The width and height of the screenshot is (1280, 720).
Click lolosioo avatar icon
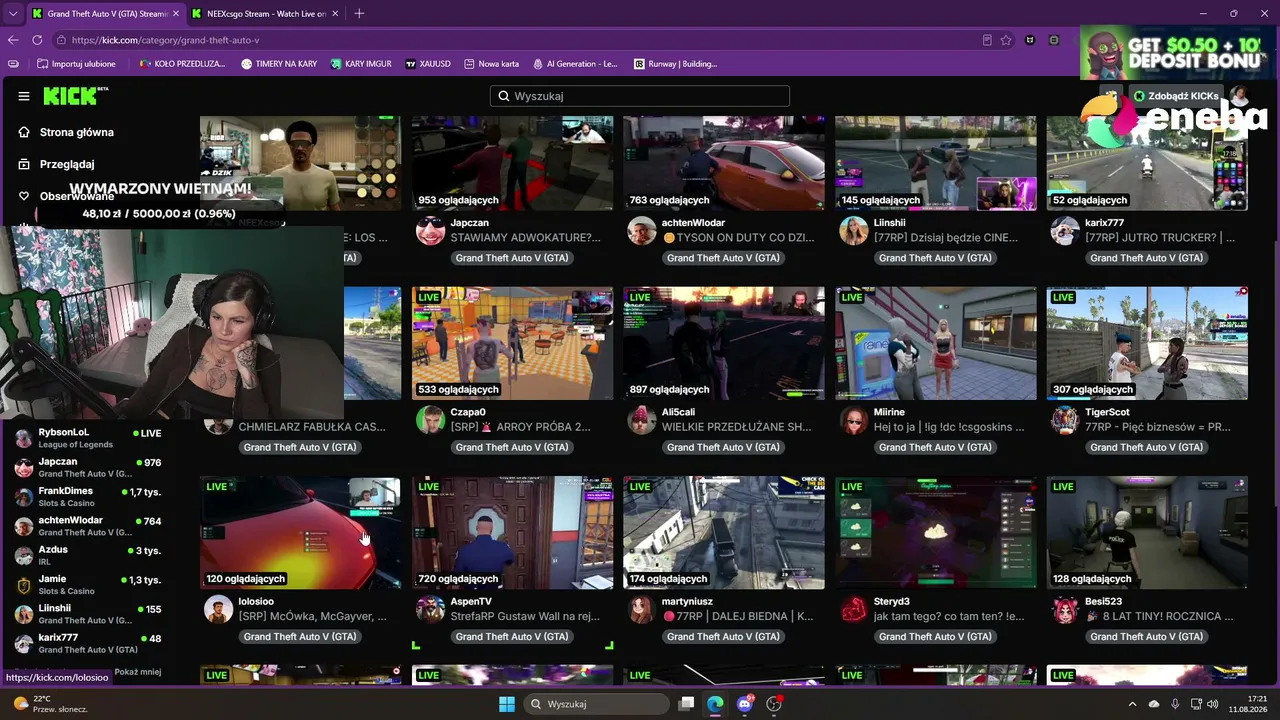point(218,609)
